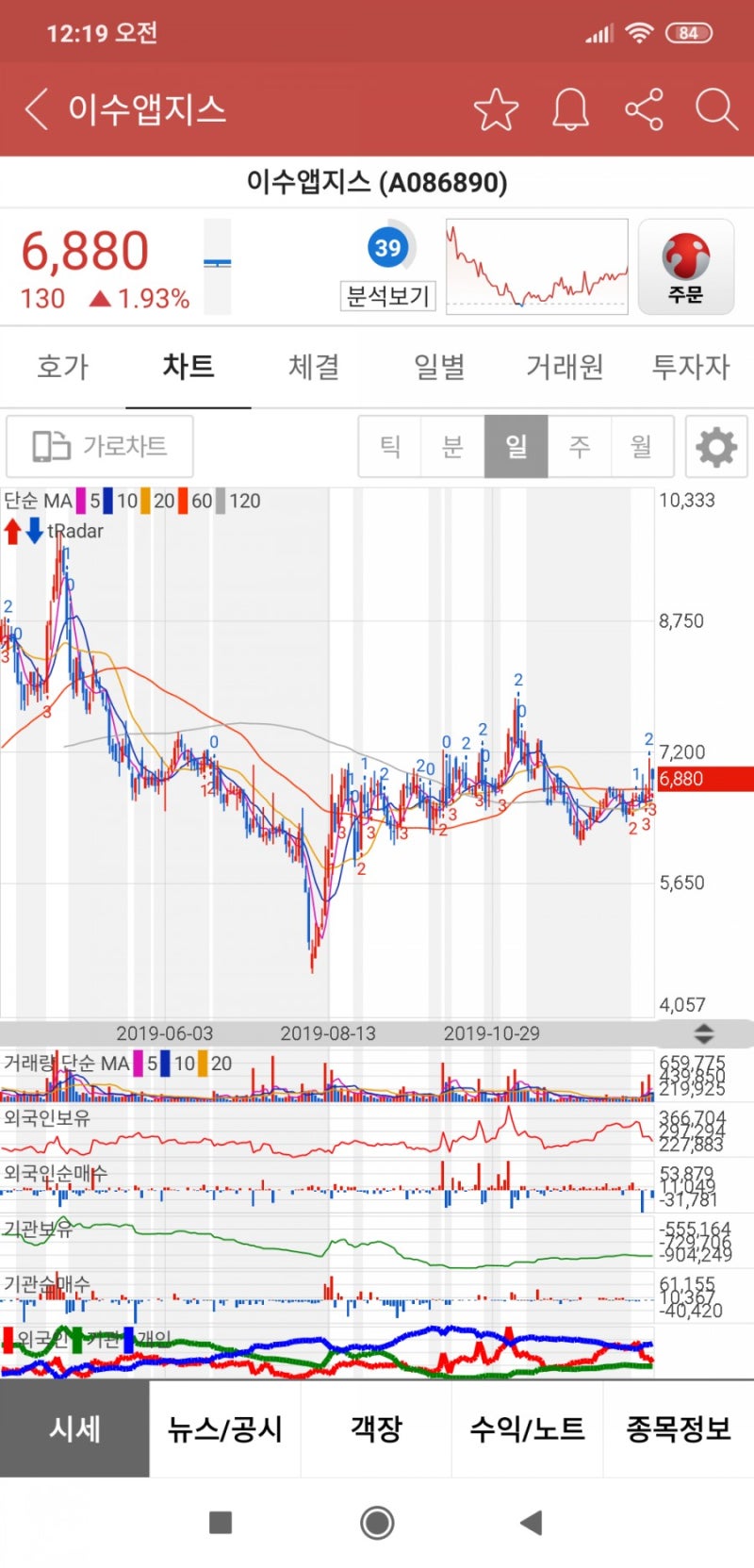Tap the 기관보유 indicator label
This screenshot has height=1568, width=754.
[x=38, y=1229]
